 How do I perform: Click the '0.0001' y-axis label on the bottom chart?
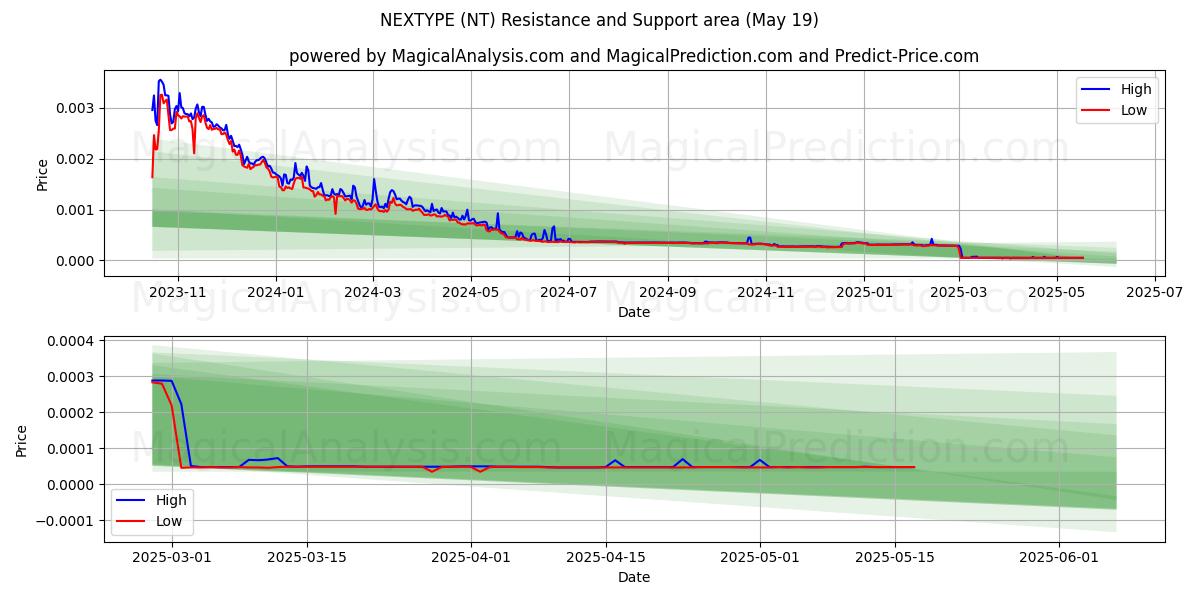click(71, 449)
